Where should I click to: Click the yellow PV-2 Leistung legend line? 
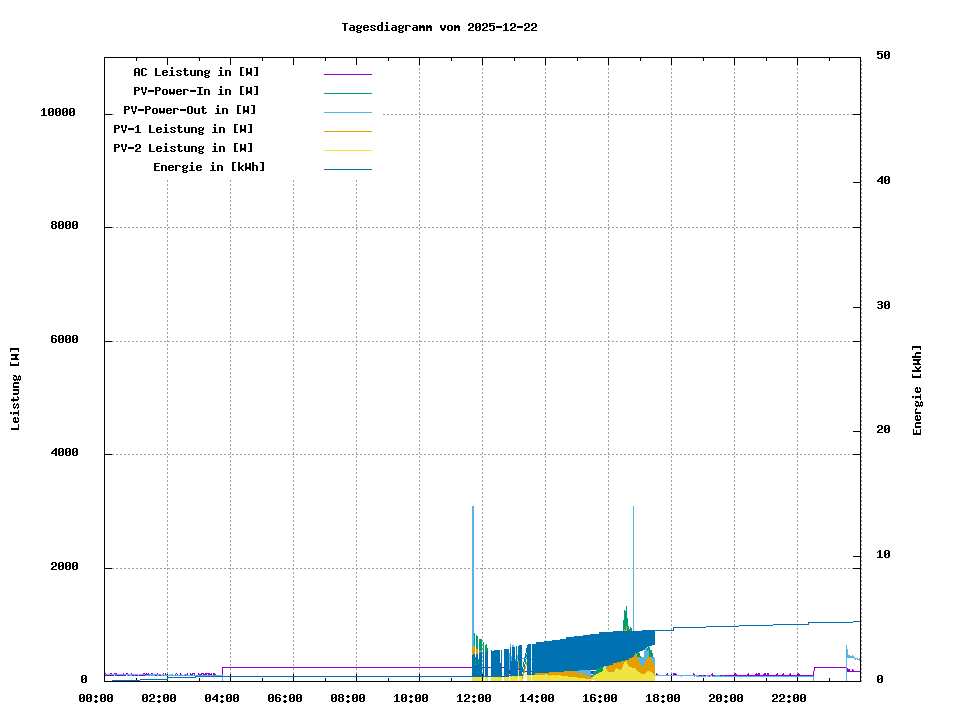[347, 150]
